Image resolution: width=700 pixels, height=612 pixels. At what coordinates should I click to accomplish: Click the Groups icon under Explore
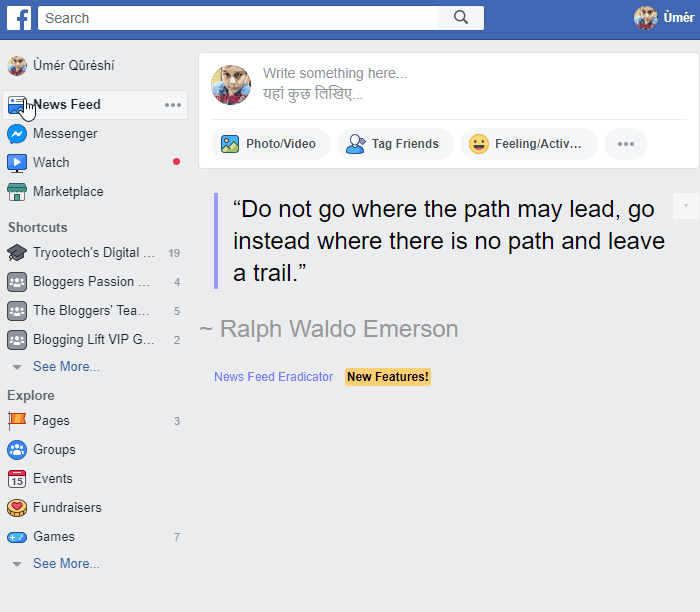click(x=17, y=450)
